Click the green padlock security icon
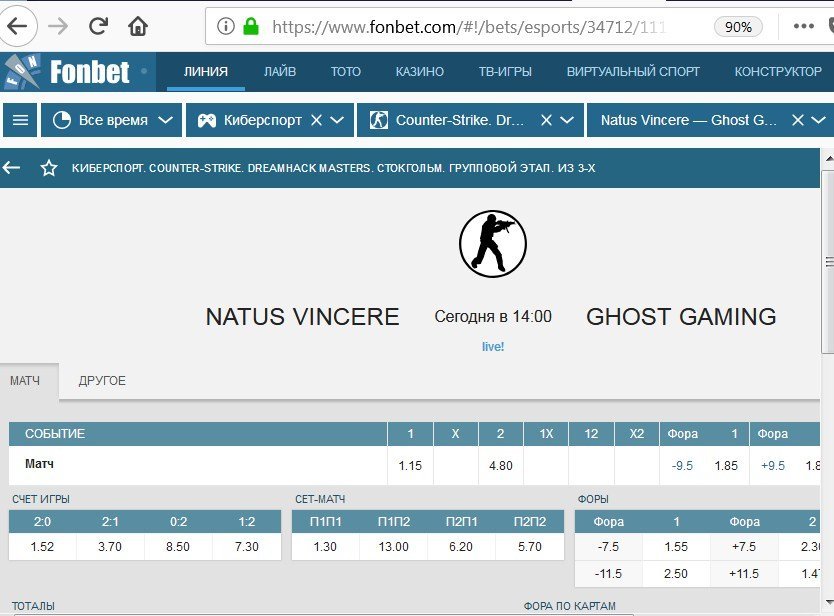 (x=251, y=26)
